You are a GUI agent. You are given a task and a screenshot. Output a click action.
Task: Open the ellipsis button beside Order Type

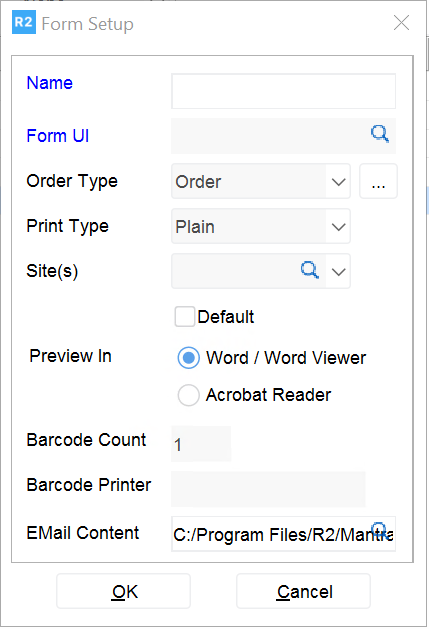(378, 181)
